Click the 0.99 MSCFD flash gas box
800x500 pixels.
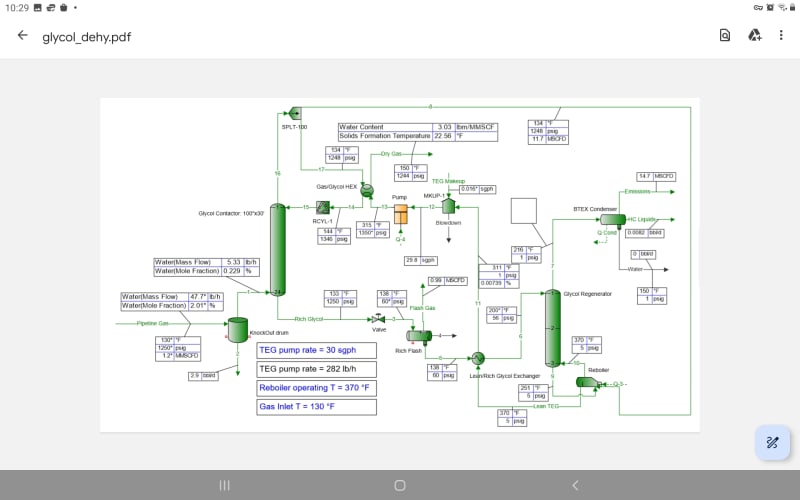(447, 281)
